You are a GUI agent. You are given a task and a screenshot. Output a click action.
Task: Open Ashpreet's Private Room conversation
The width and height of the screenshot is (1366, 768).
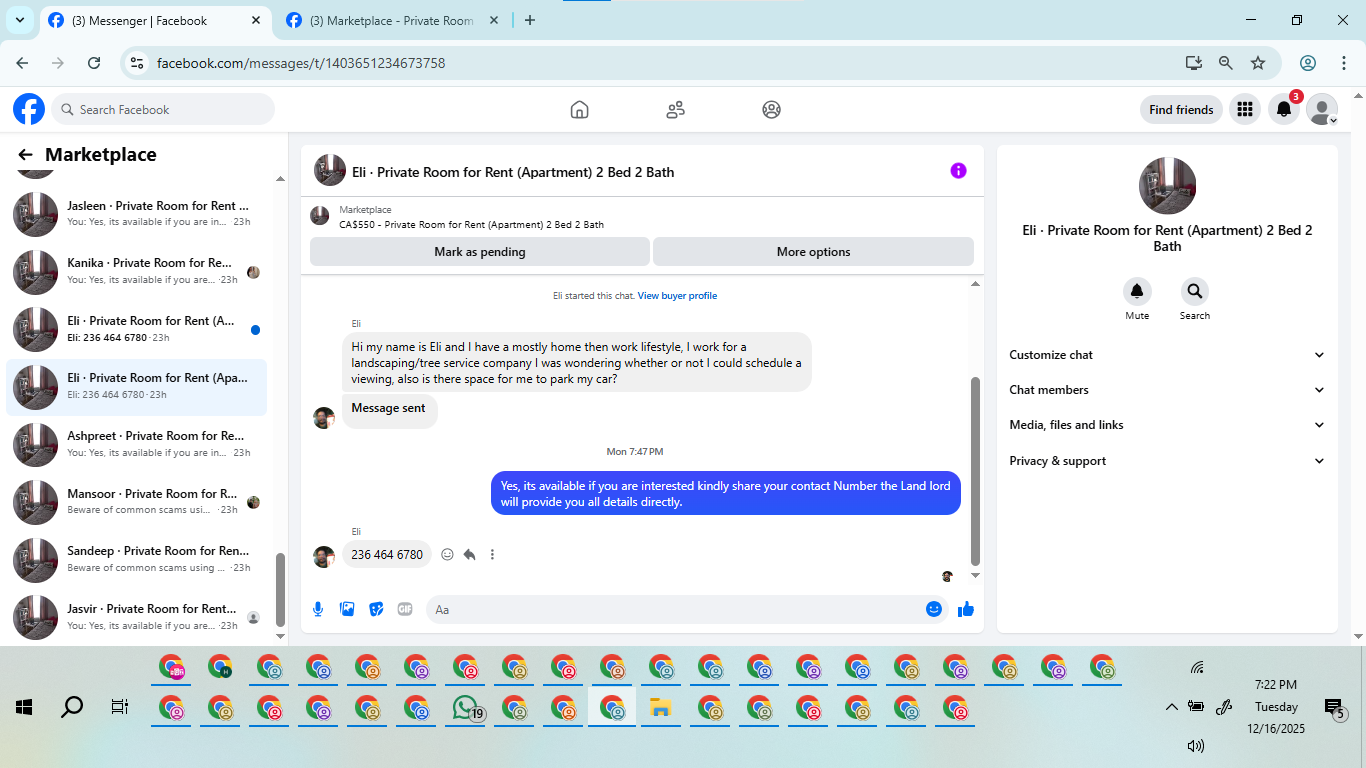point(137,444)
